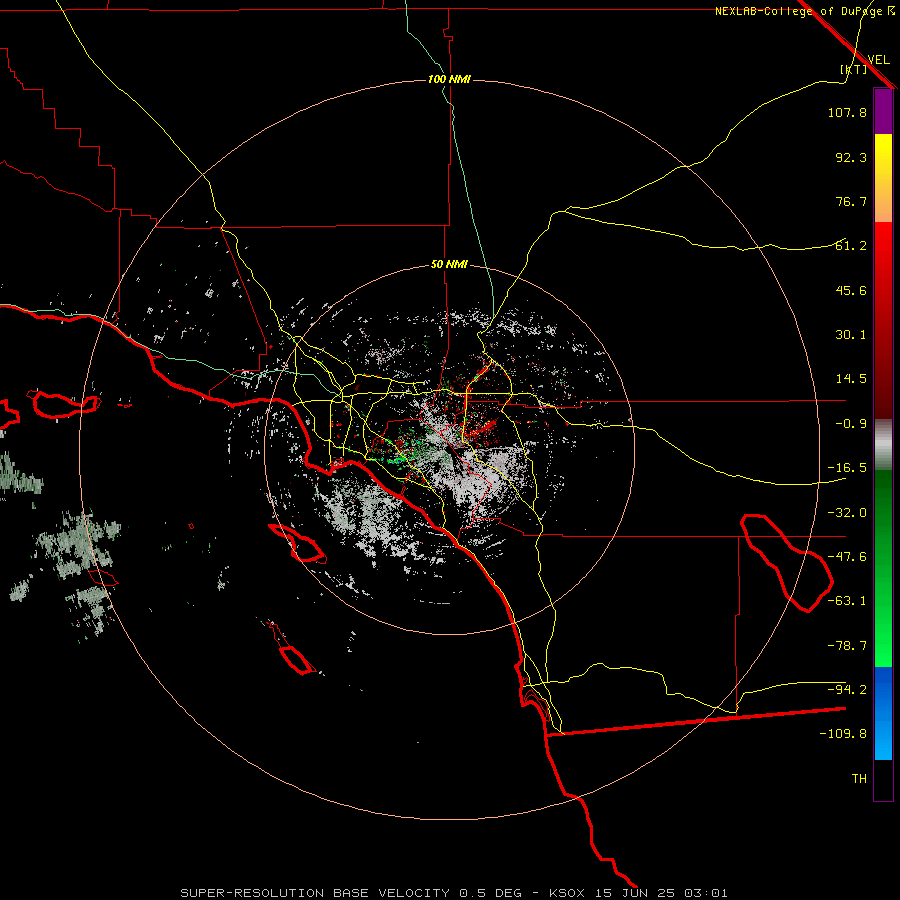Select the -94.2 velocity scale value

point(847,690)
